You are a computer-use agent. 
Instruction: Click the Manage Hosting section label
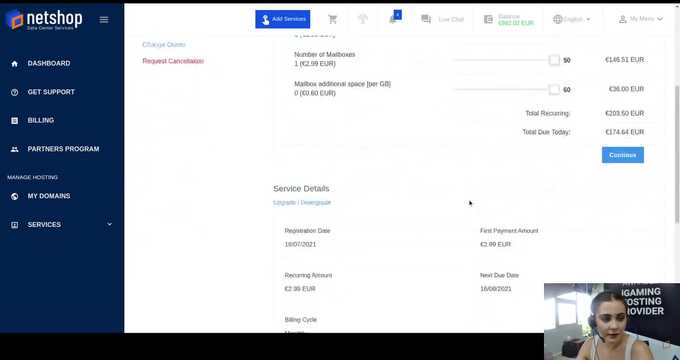pos(33,177)
